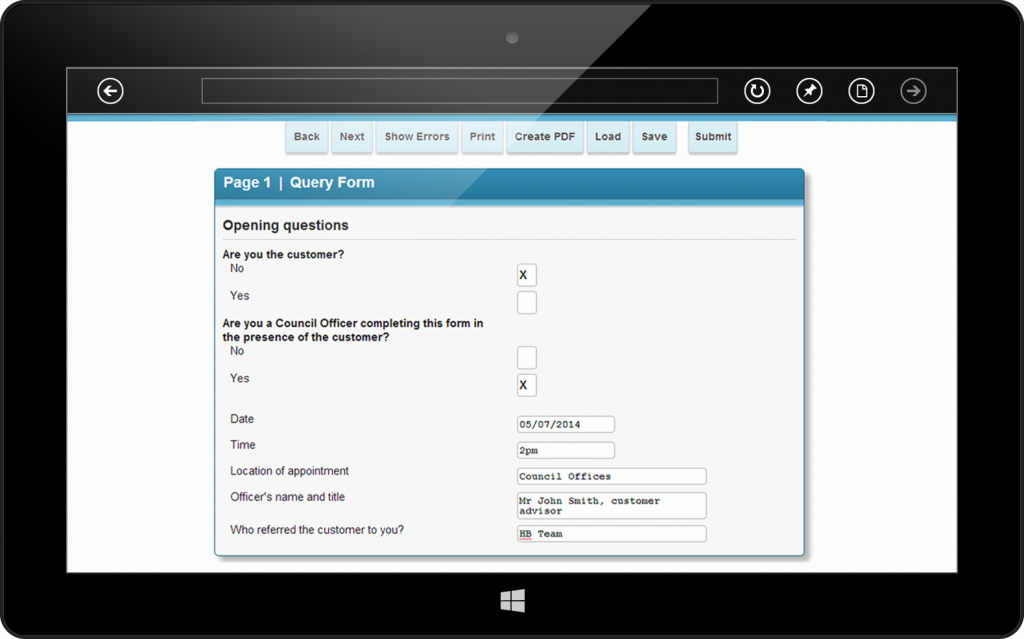Image resolution: width=1024 pixels, height=639 pixels.
Task: Open Show Errors
Action: [416, 136]
